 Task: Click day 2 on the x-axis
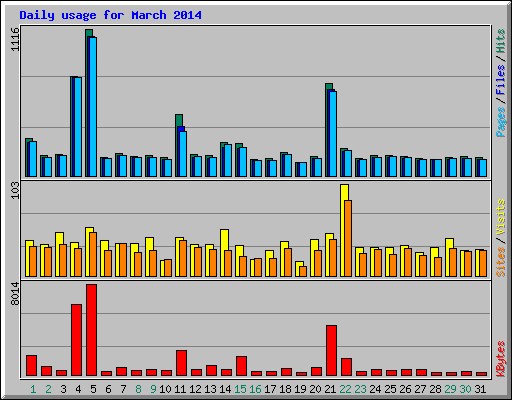(x=48, y=389)
